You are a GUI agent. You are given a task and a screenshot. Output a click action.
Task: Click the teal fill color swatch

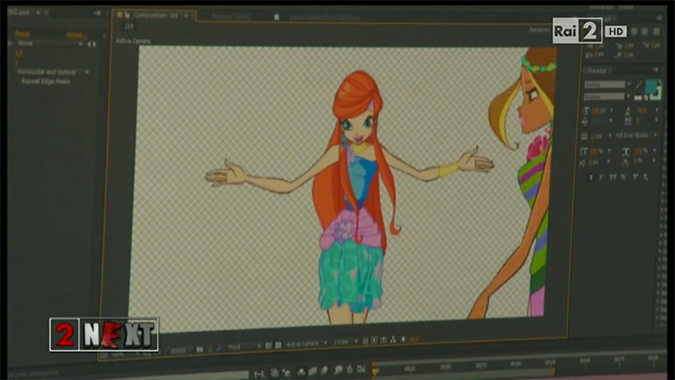pyautogui.click(x=651, y=86)
